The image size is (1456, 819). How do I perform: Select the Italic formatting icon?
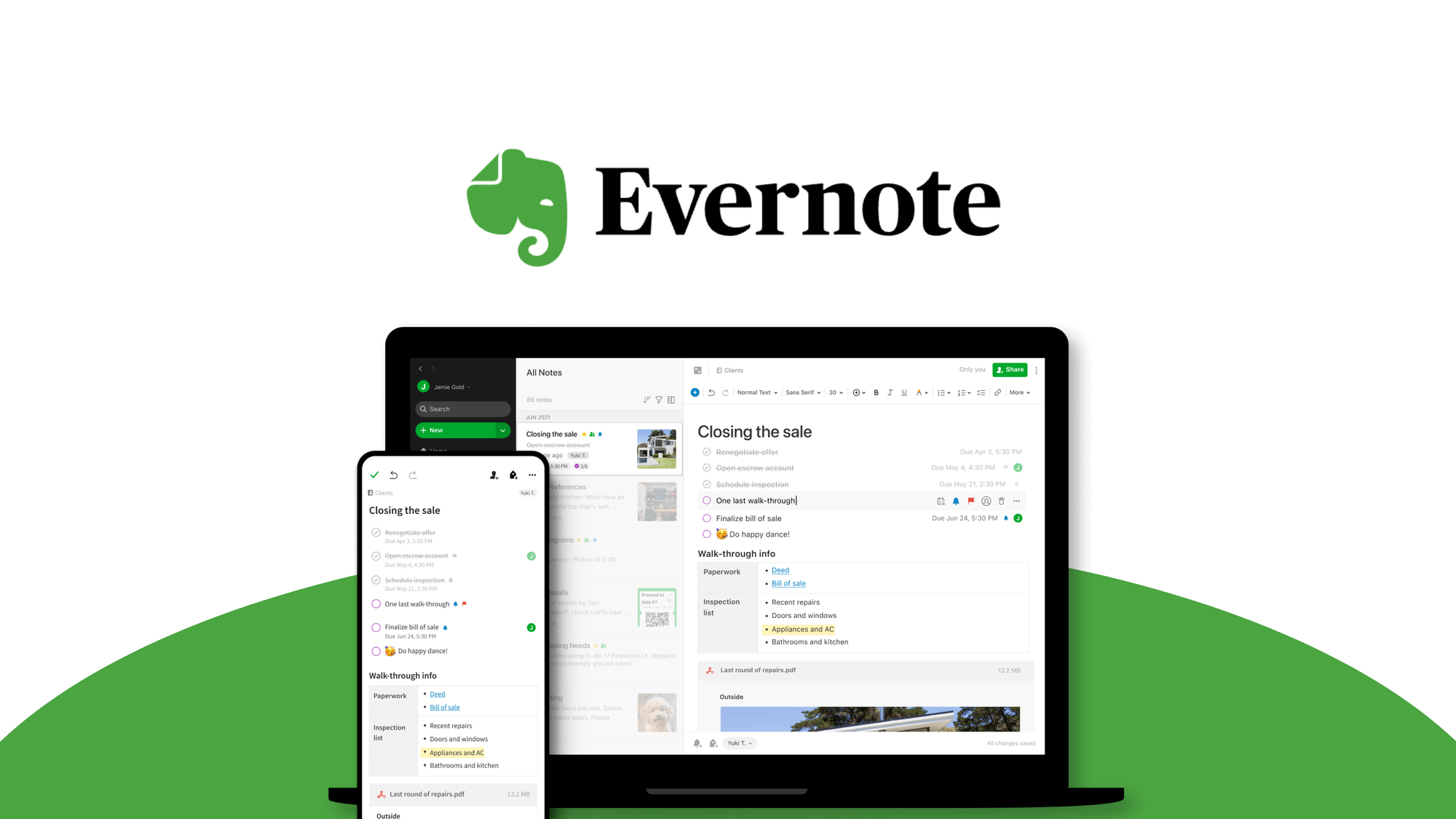click(889, 392)
